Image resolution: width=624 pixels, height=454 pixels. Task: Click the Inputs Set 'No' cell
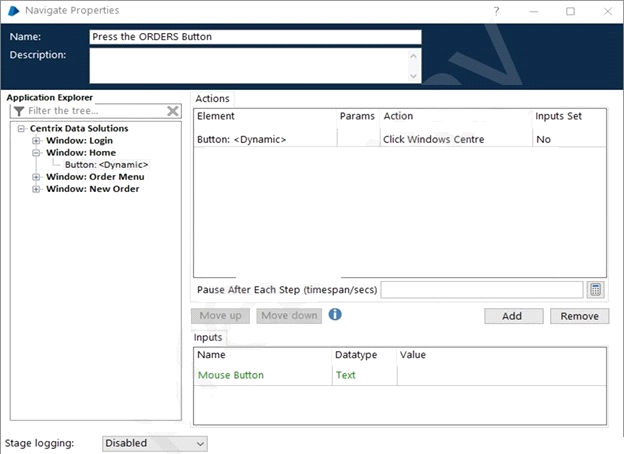569,139
